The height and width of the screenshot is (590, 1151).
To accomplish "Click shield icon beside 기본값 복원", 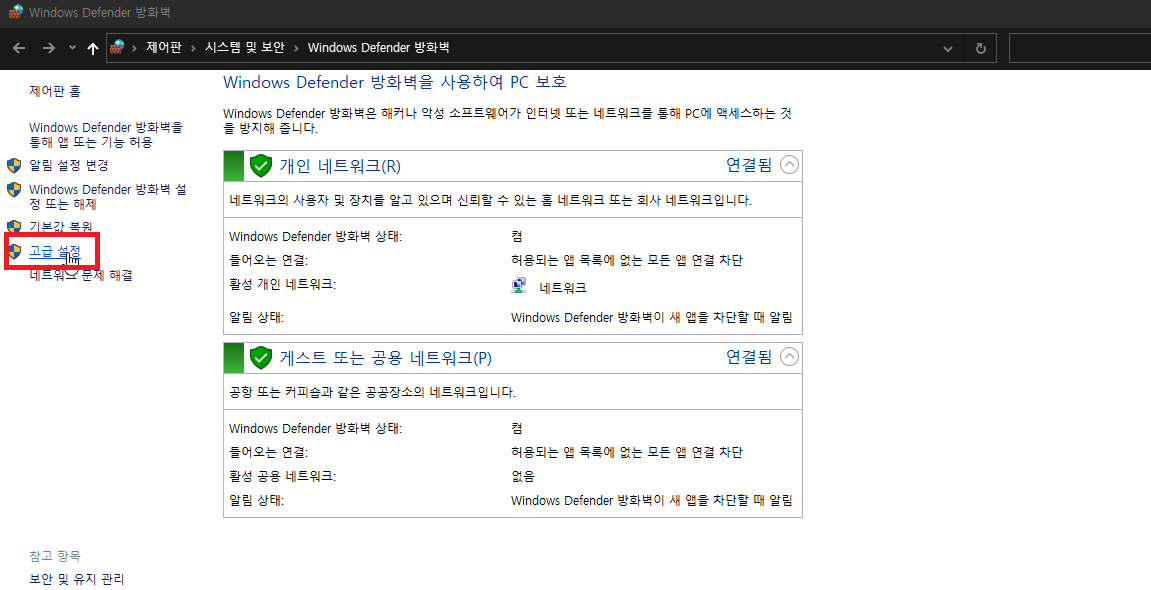I will (14, 227).
